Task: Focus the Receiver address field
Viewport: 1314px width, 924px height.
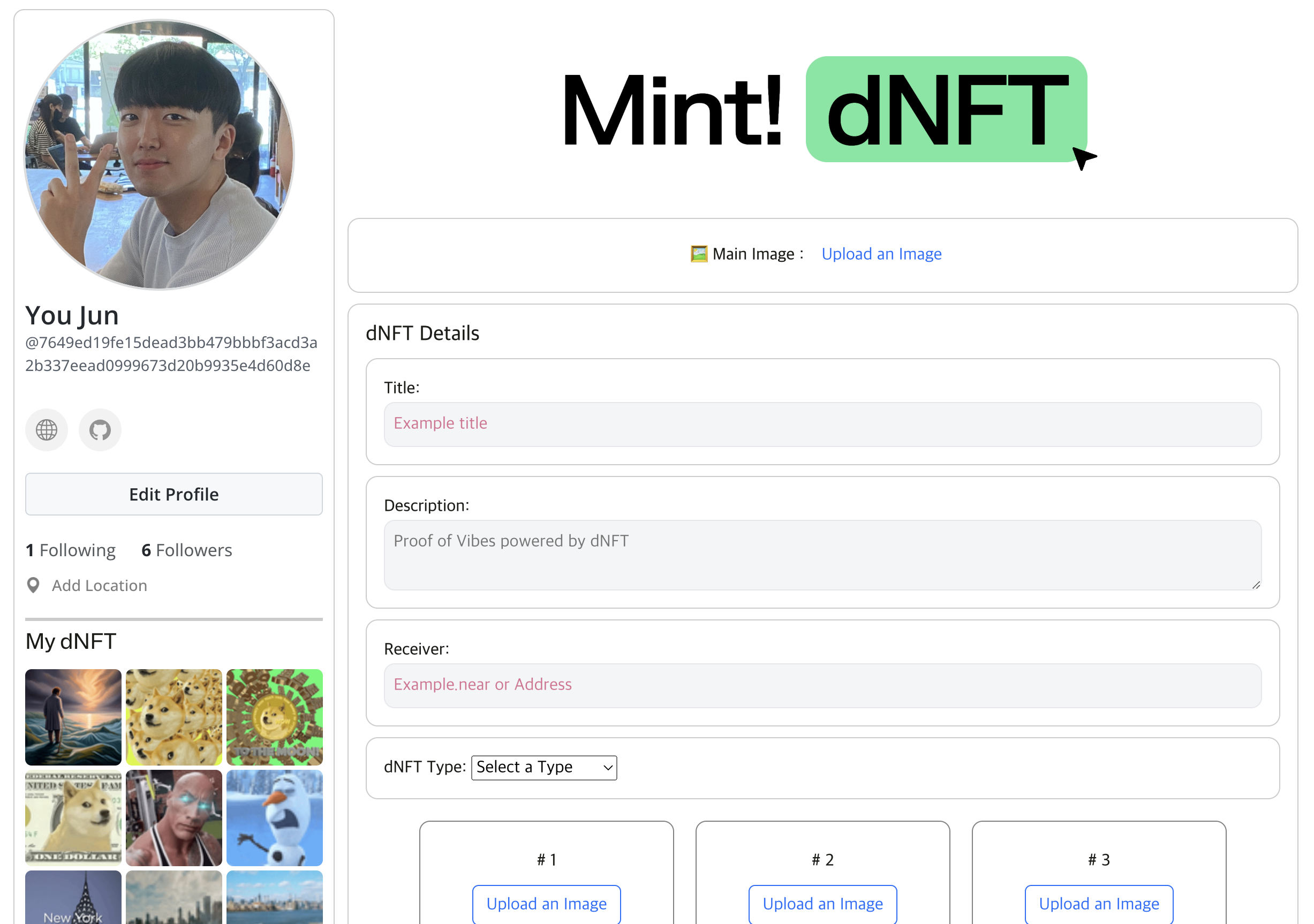Action: click(822, 685)
